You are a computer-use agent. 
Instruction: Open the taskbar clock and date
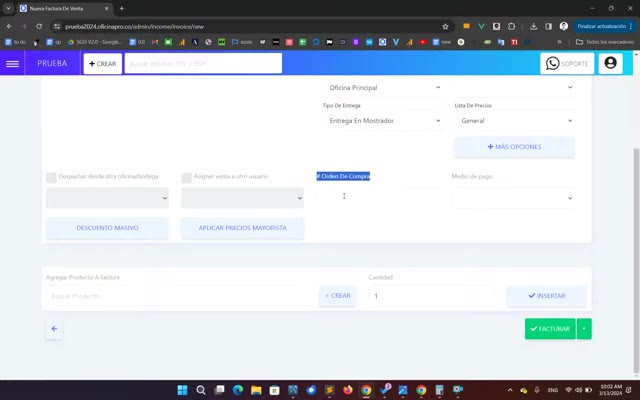[611, 390]
